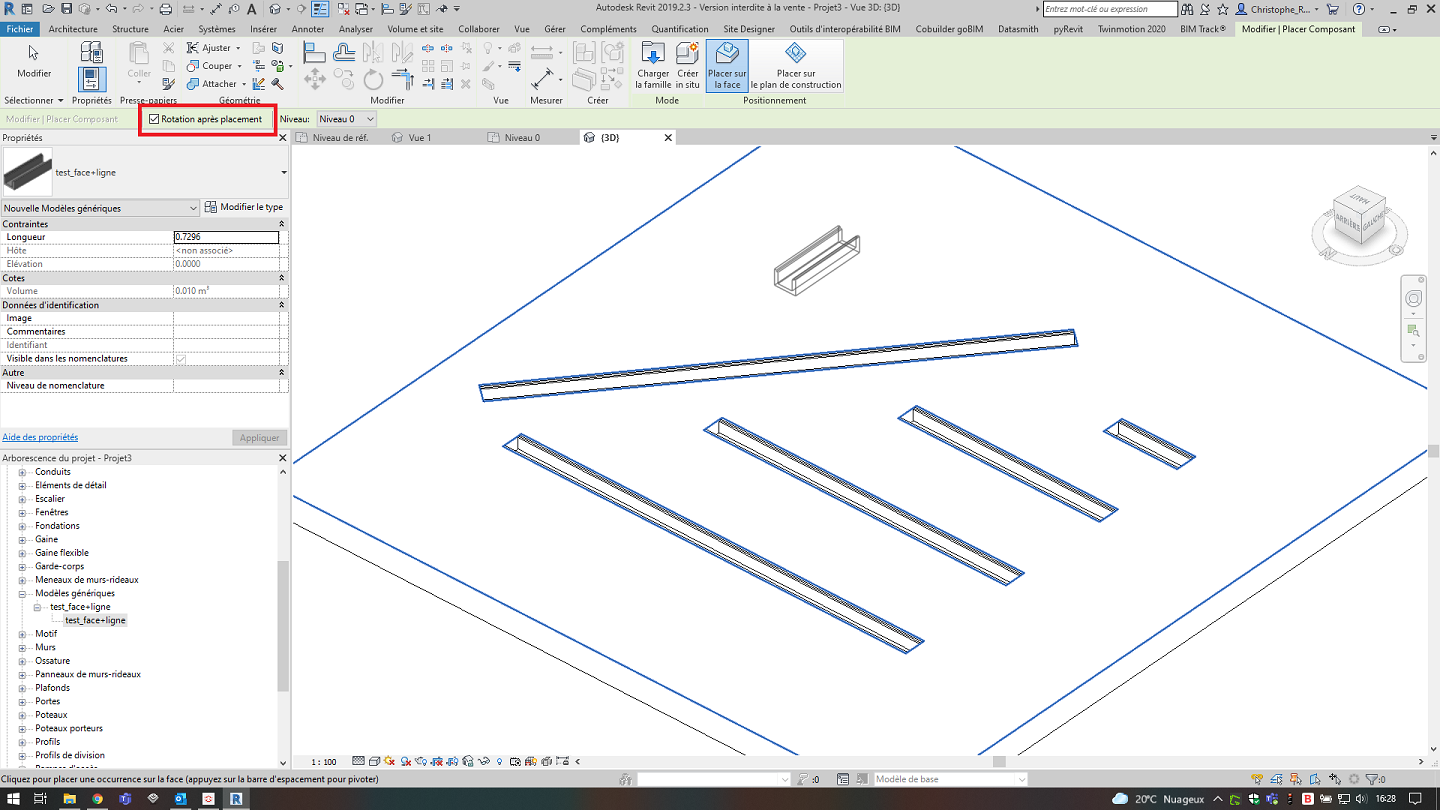Viewport: 1440px width, 810px height.
Task: Open Nouvelle Modèles génériques filter dropdown
Action: point(100,208)
